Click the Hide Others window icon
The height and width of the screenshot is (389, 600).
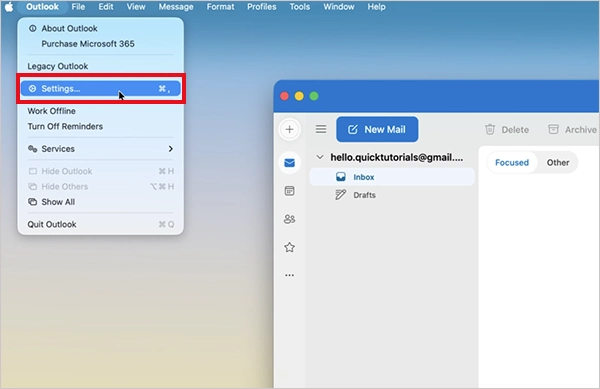click(33, 187)
